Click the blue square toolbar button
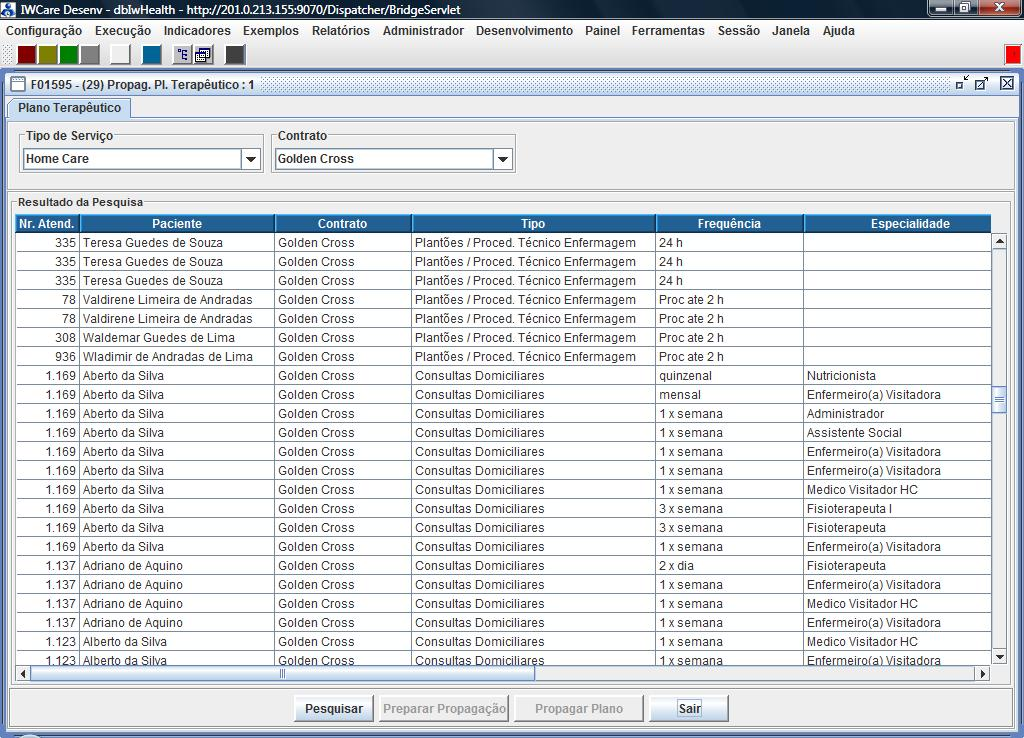The width and height of the screenshot is (1024, 738). coord(152,55)
